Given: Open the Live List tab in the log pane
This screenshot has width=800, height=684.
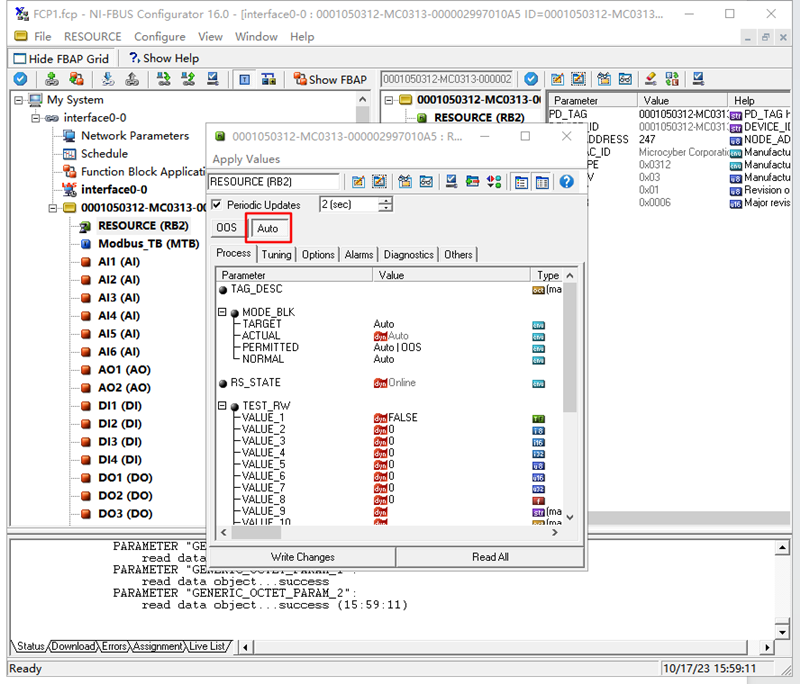Looking at the screenshot, I should coord(207,646).
